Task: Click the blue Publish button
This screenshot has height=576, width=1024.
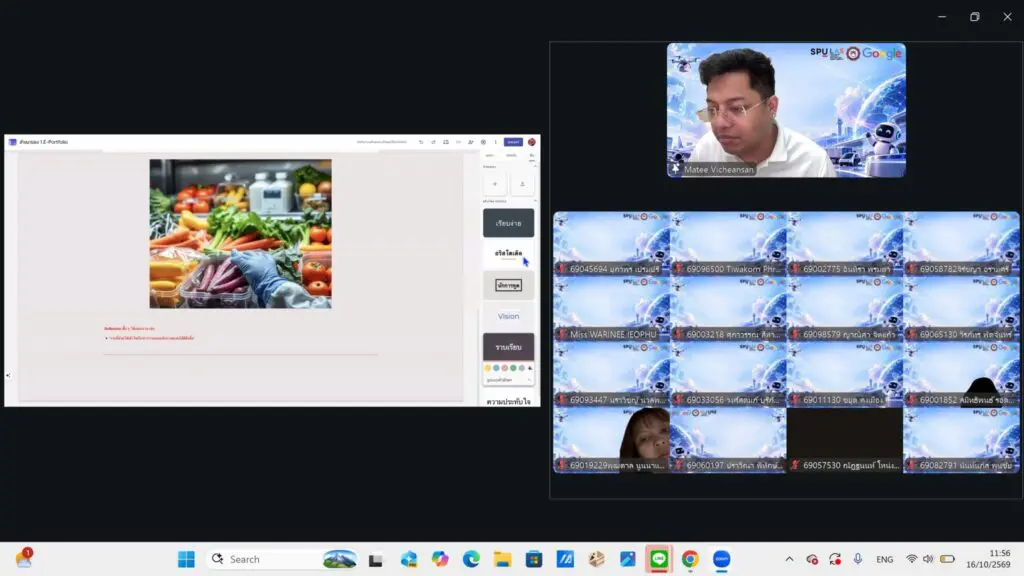Action: point(513,142)
